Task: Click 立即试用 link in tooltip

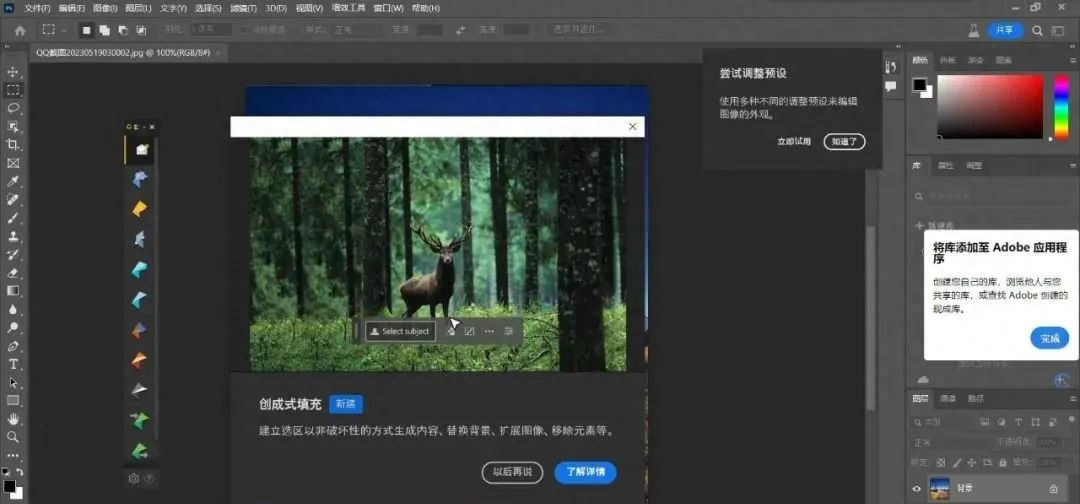Action: click(793, 142)
